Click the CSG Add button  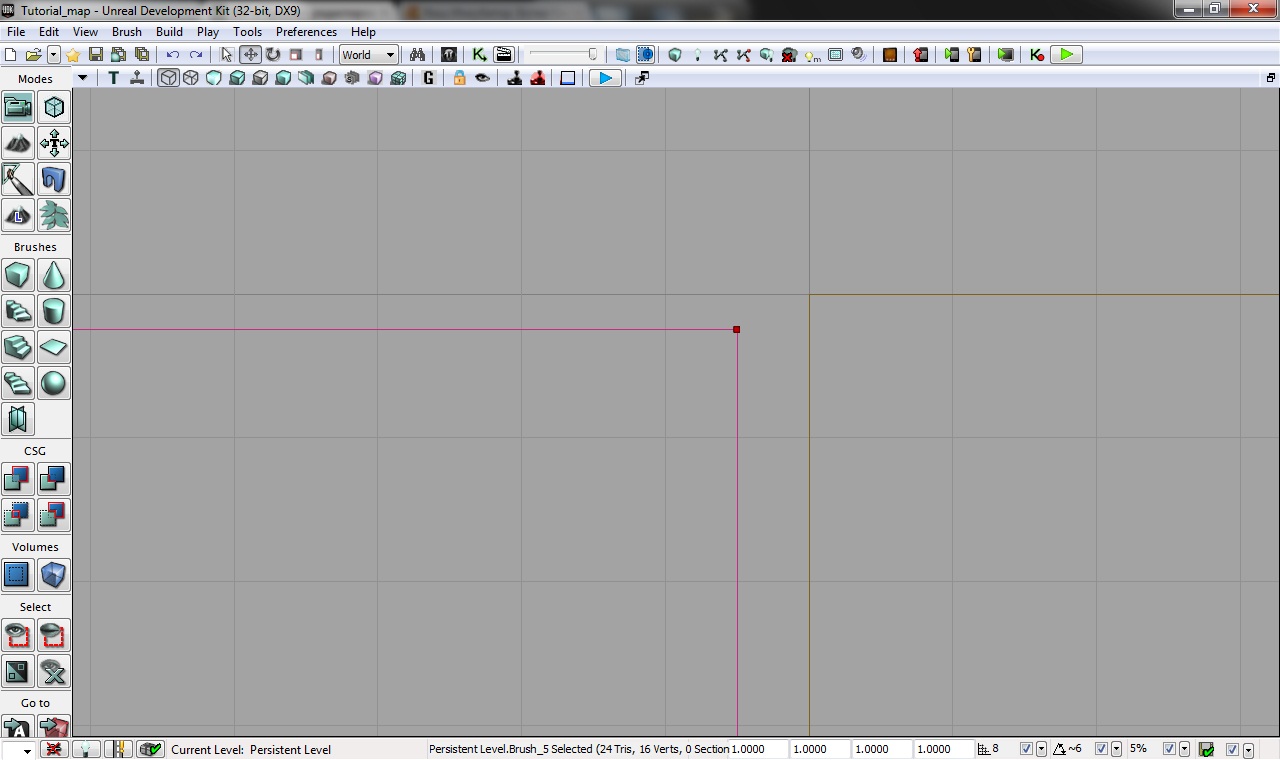pos(17,479)
